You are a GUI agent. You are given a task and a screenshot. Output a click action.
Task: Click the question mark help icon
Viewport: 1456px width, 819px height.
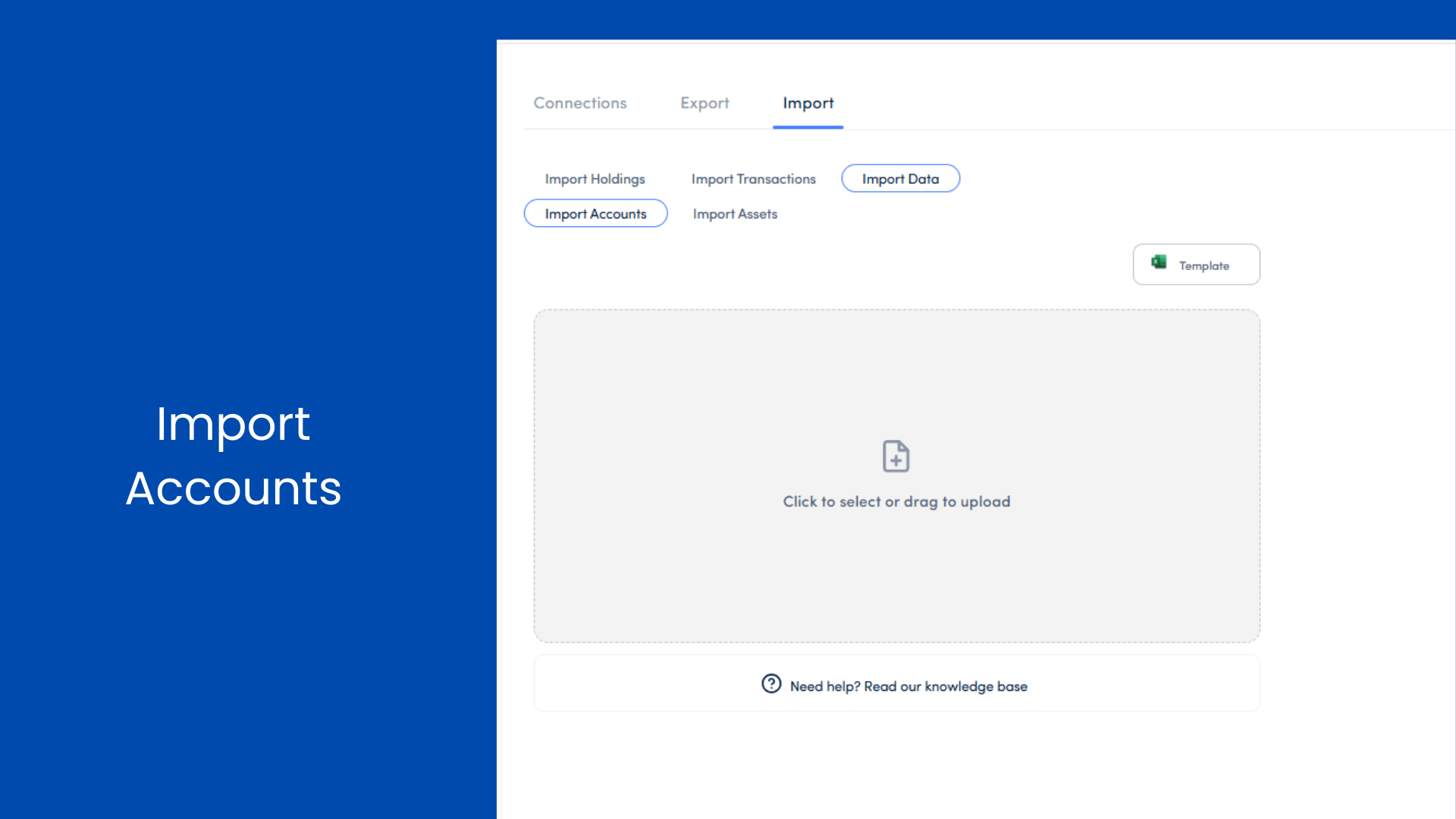[771, 684]
